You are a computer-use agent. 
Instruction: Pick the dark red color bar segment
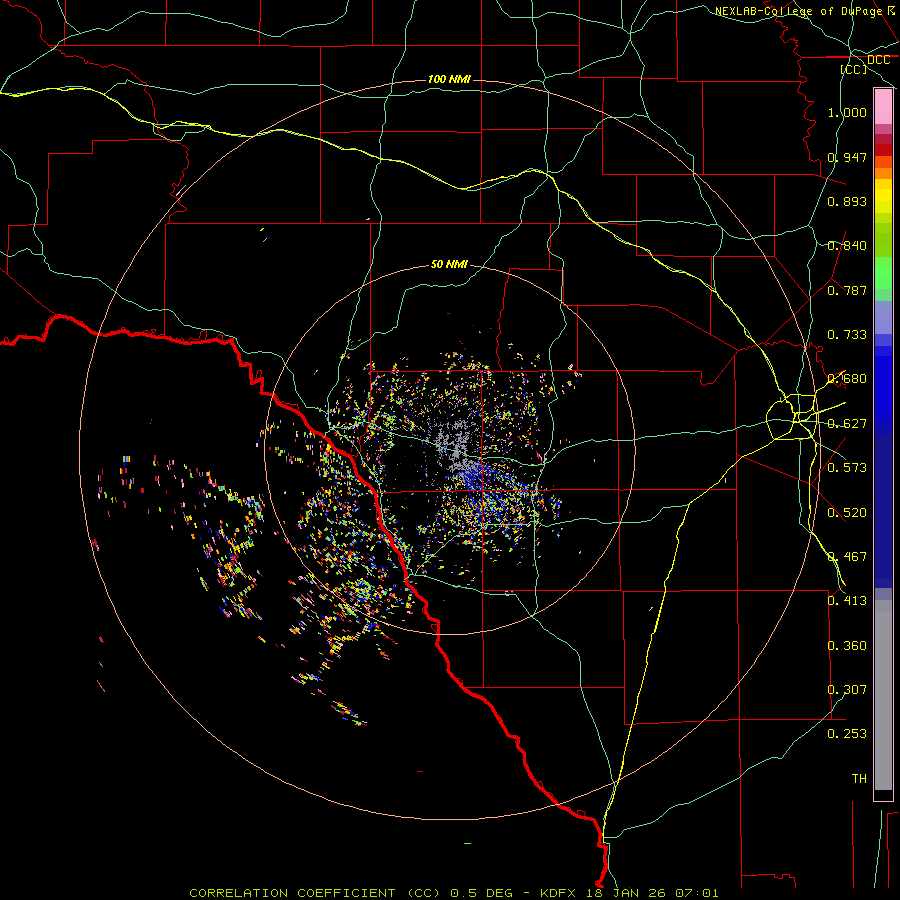click(883, 149)
